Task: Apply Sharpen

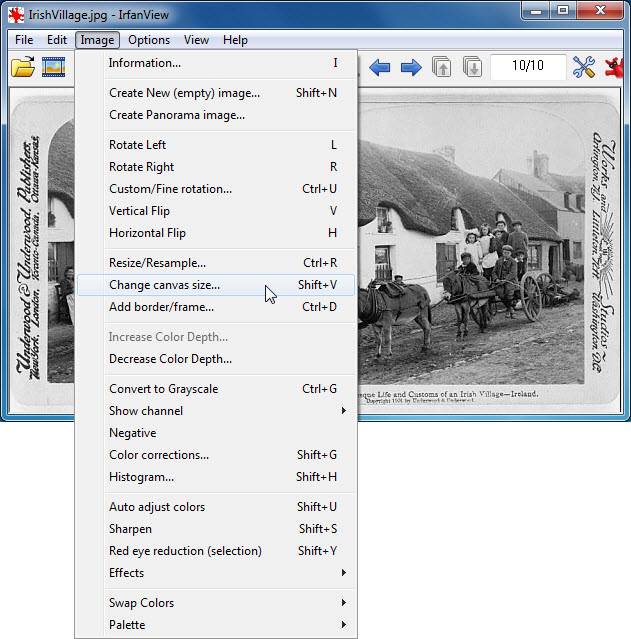Action: click(x=216, y=529)
